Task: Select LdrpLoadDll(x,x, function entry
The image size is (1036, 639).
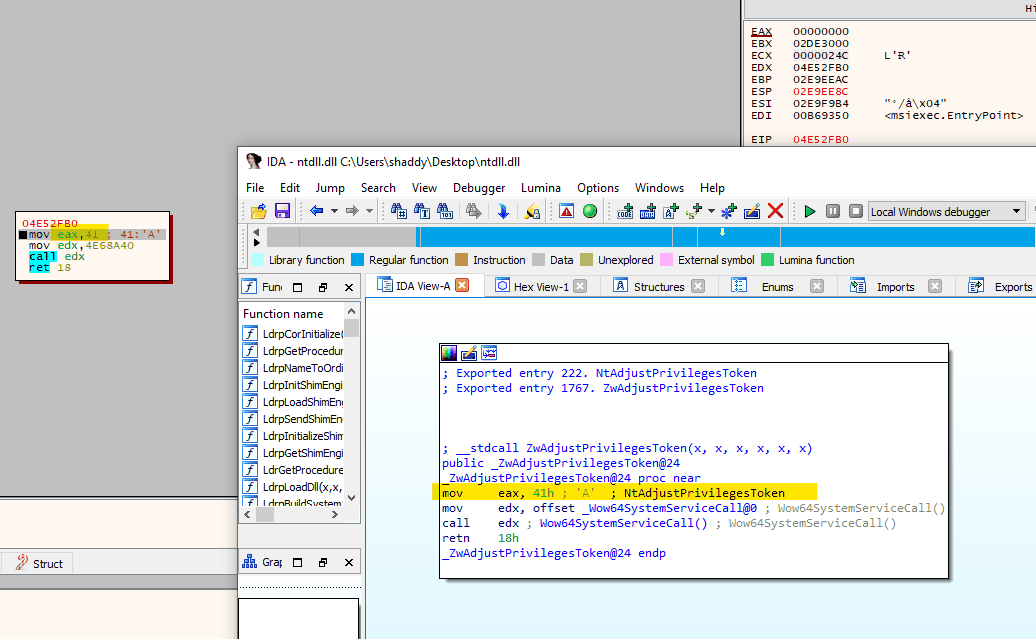Action: click(293, 487)
